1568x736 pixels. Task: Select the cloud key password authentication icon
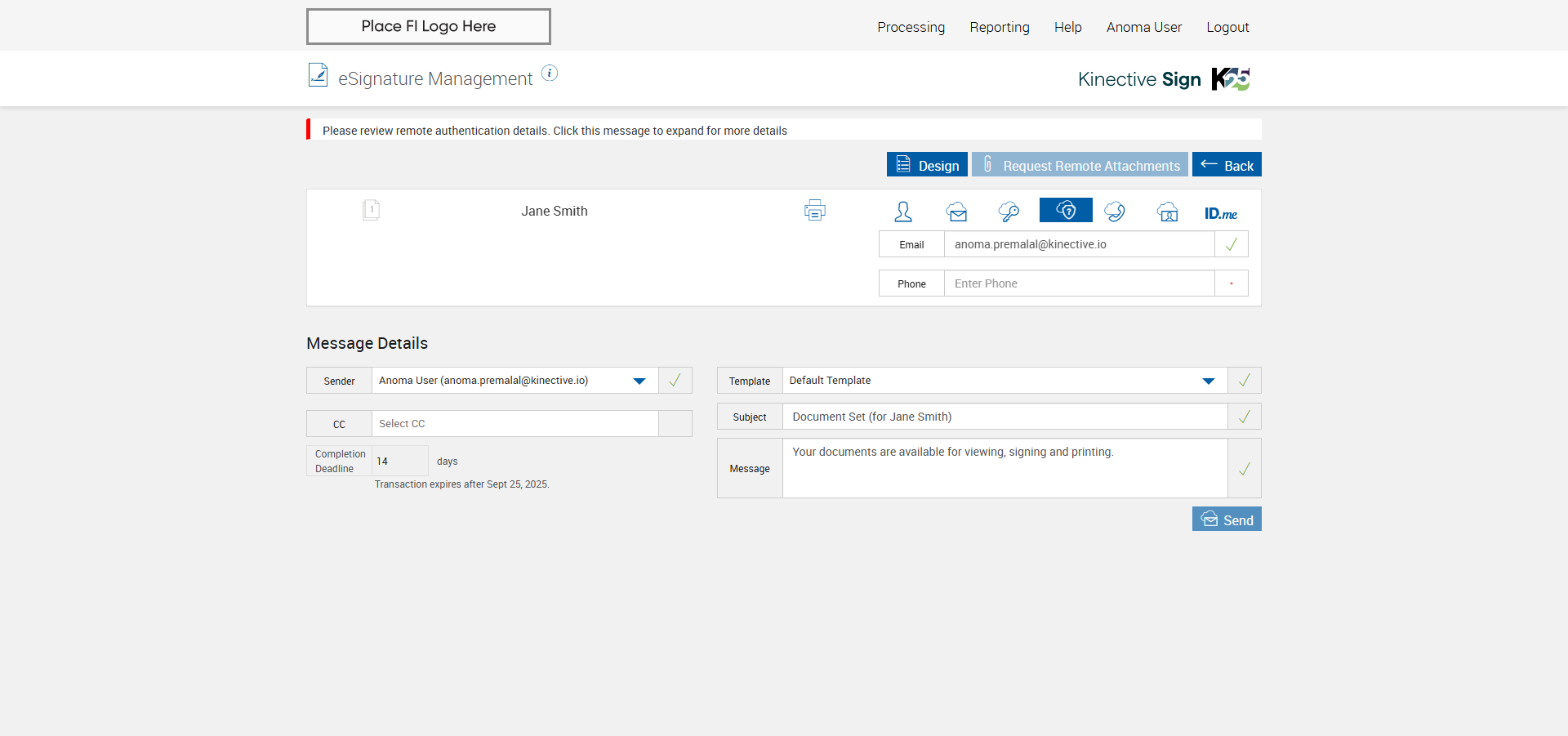click(x=1009, y=212)
